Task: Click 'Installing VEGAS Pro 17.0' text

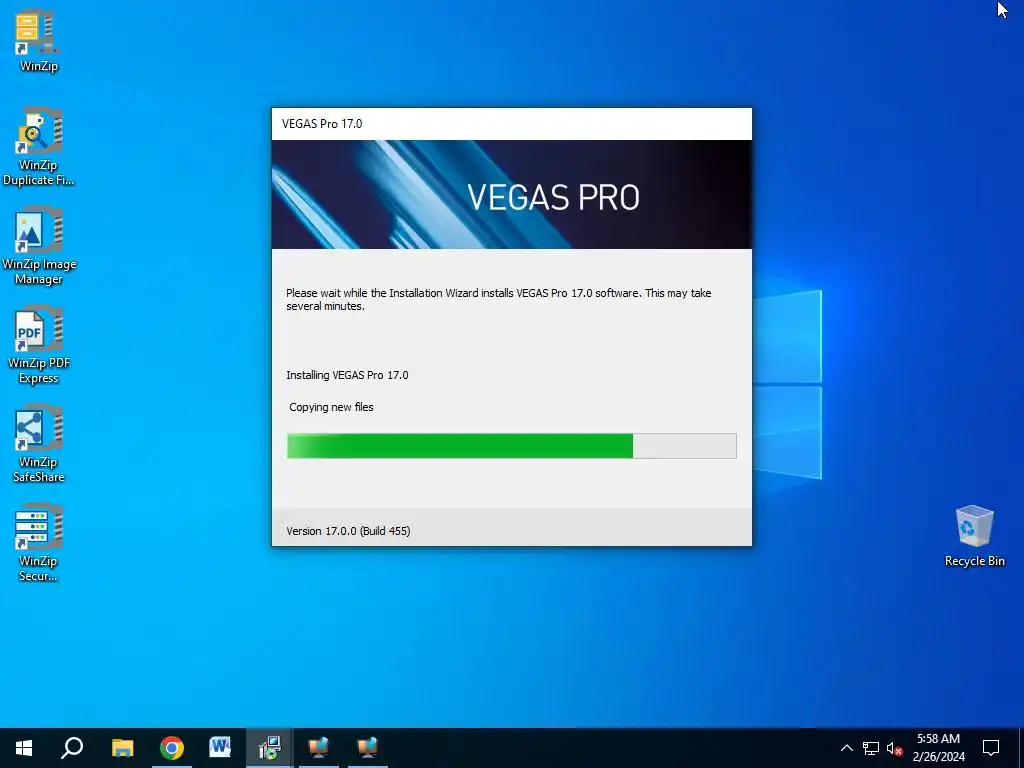Action: click(x=347, y=375)
